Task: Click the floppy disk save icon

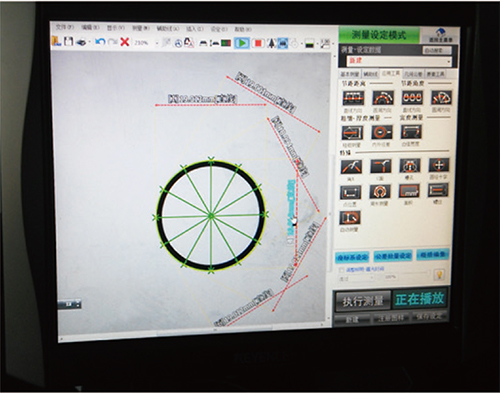Action: tap(68, 41)
